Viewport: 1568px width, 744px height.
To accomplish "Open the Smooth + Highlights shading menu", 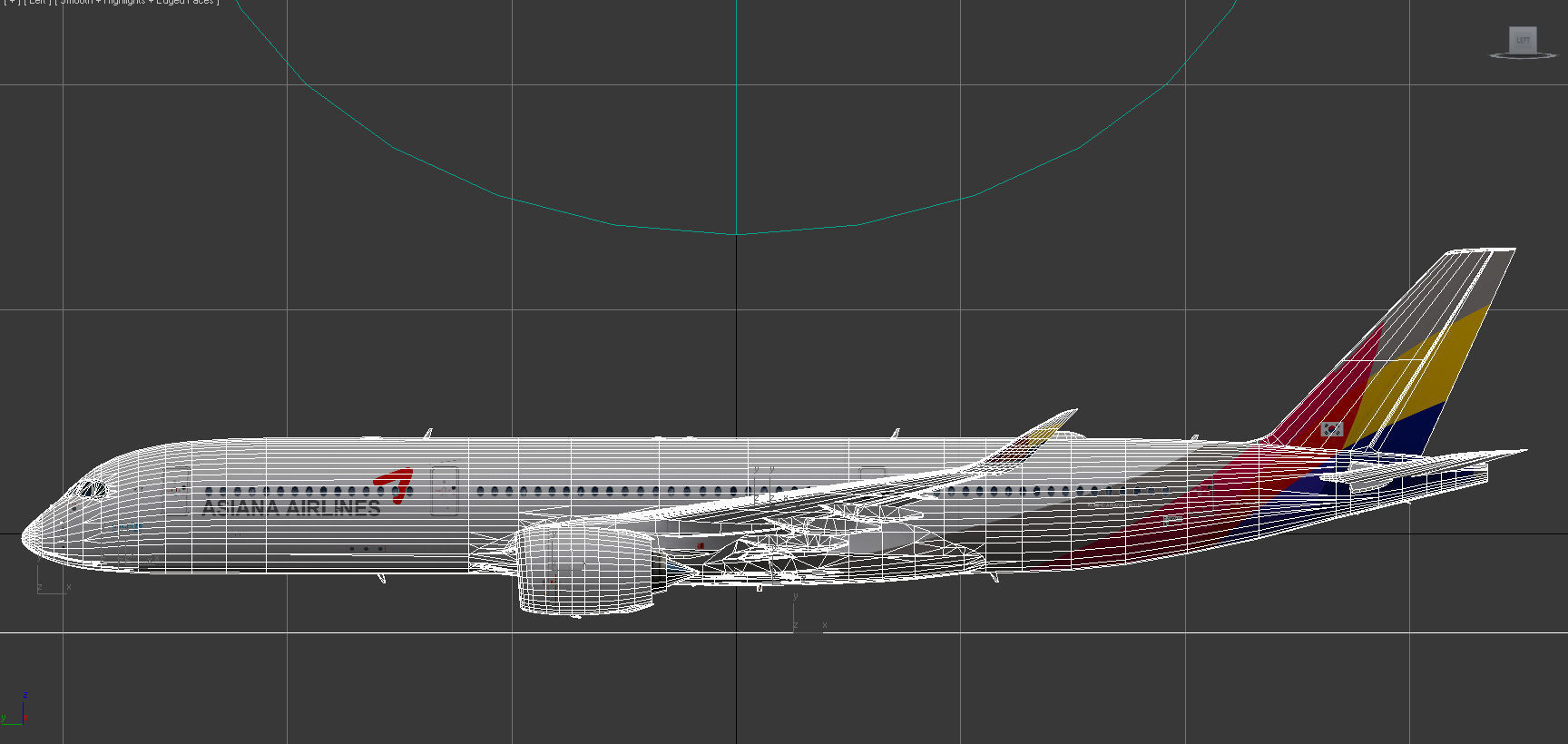I will pyautogui.click(x=137, y=2).
